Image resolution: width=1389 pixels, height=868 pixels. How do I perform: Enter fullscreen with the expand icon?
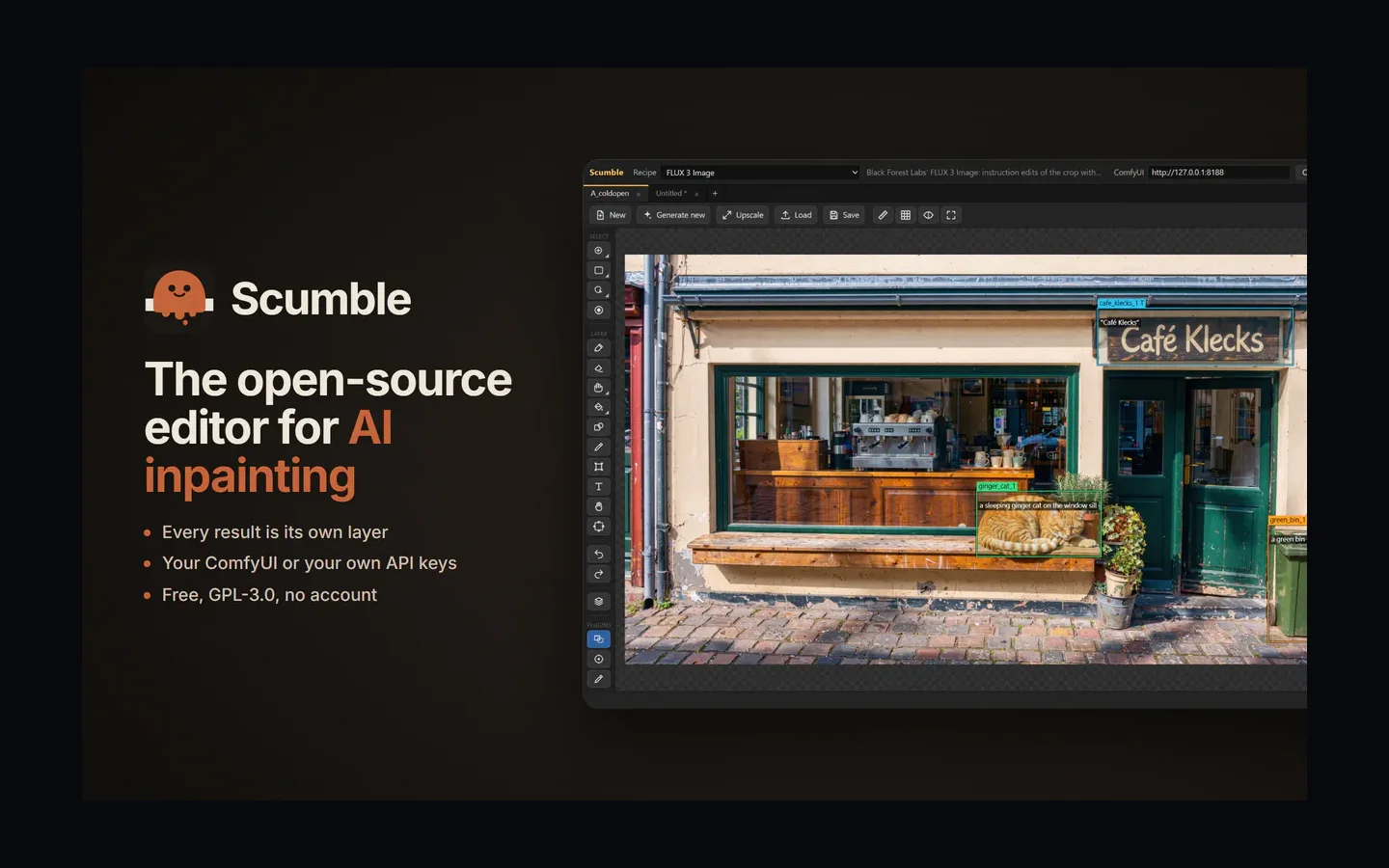click(x=951, y=215)
